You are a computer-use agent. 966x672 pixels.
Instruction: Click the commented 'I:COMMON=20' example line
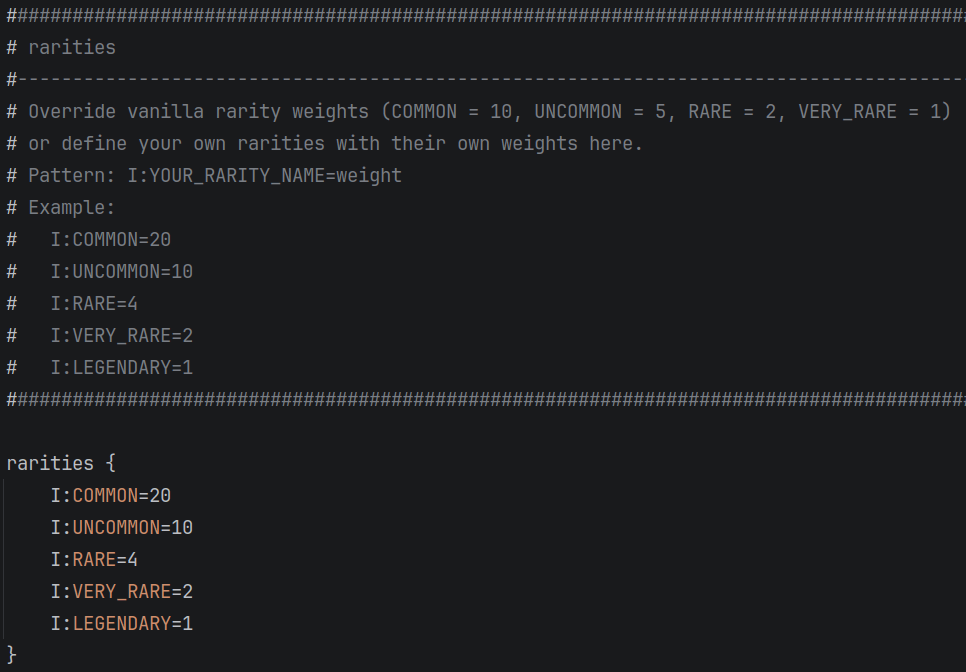(111, 240)
